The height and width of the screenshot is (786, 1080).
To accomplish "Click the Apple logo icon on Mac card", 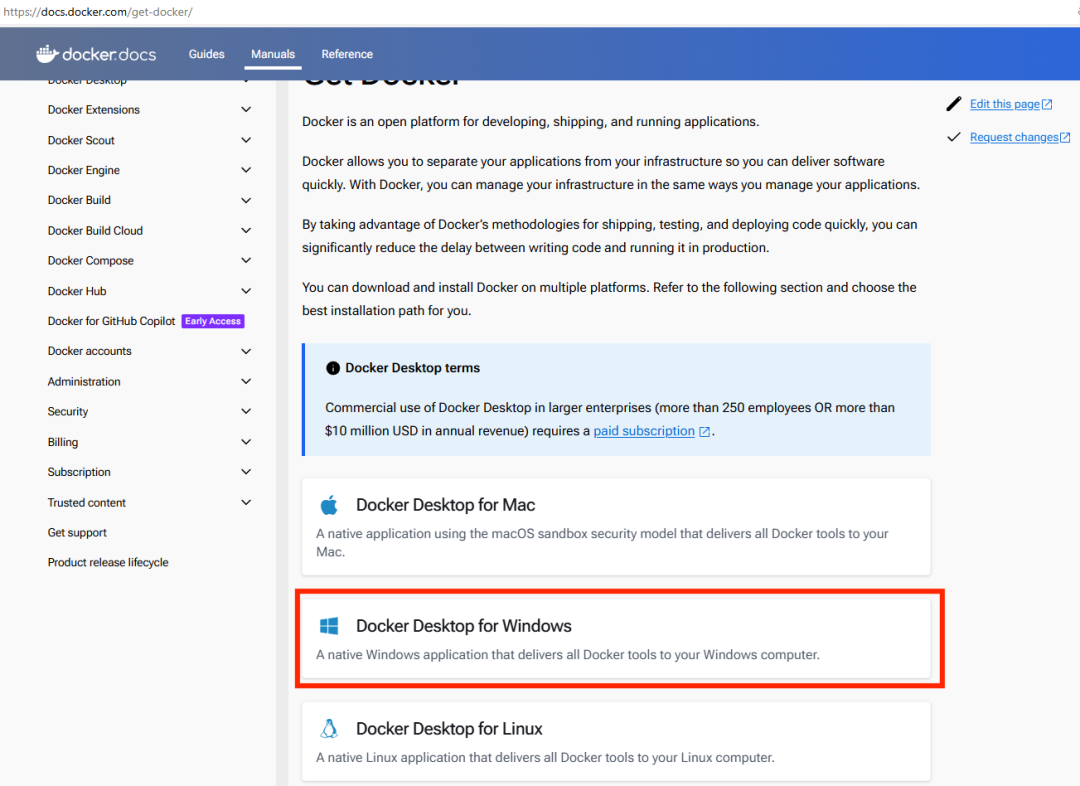I will (329, 505).
